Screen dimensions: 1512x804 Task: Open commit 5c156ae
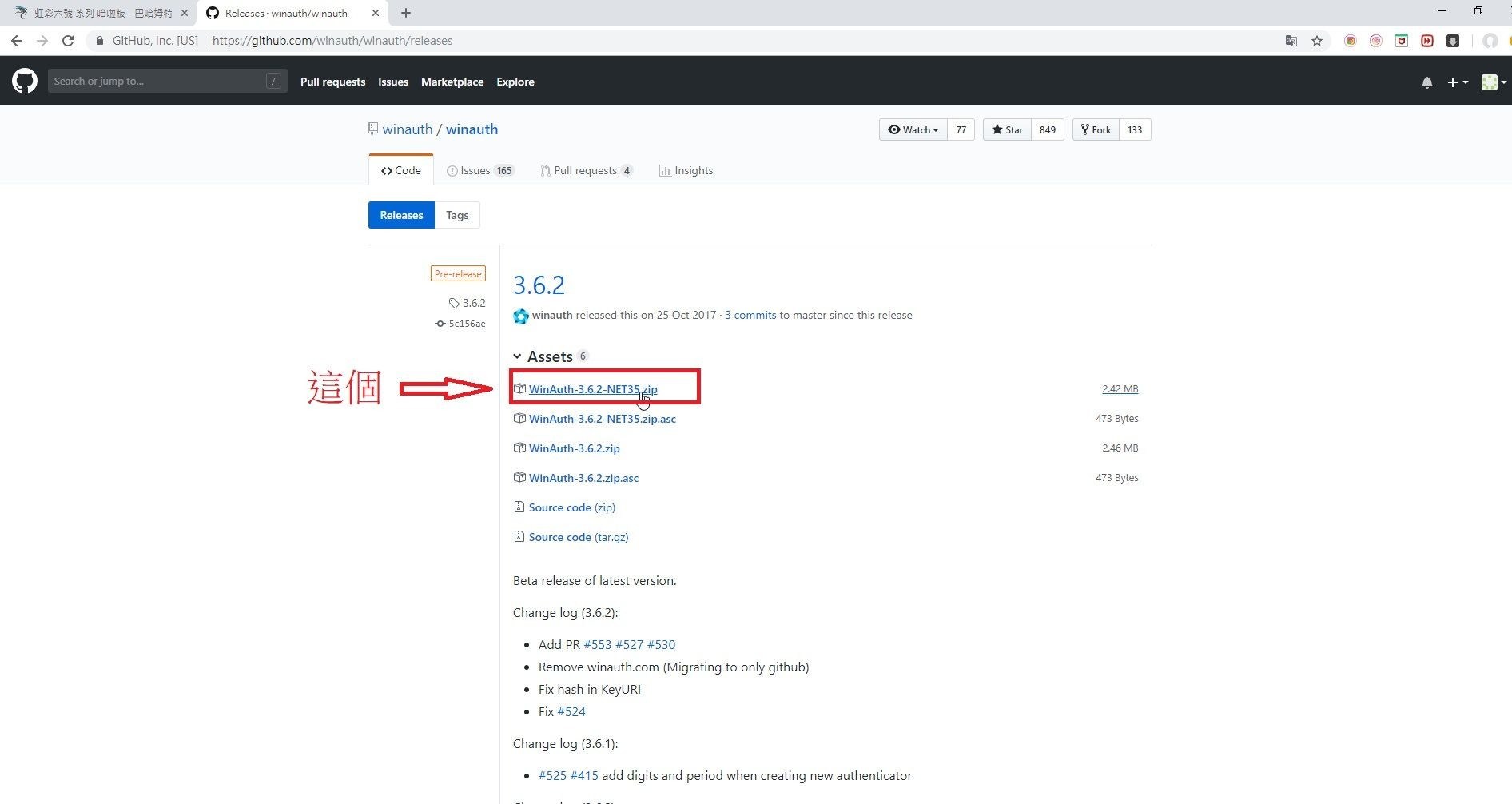[461, 324]
